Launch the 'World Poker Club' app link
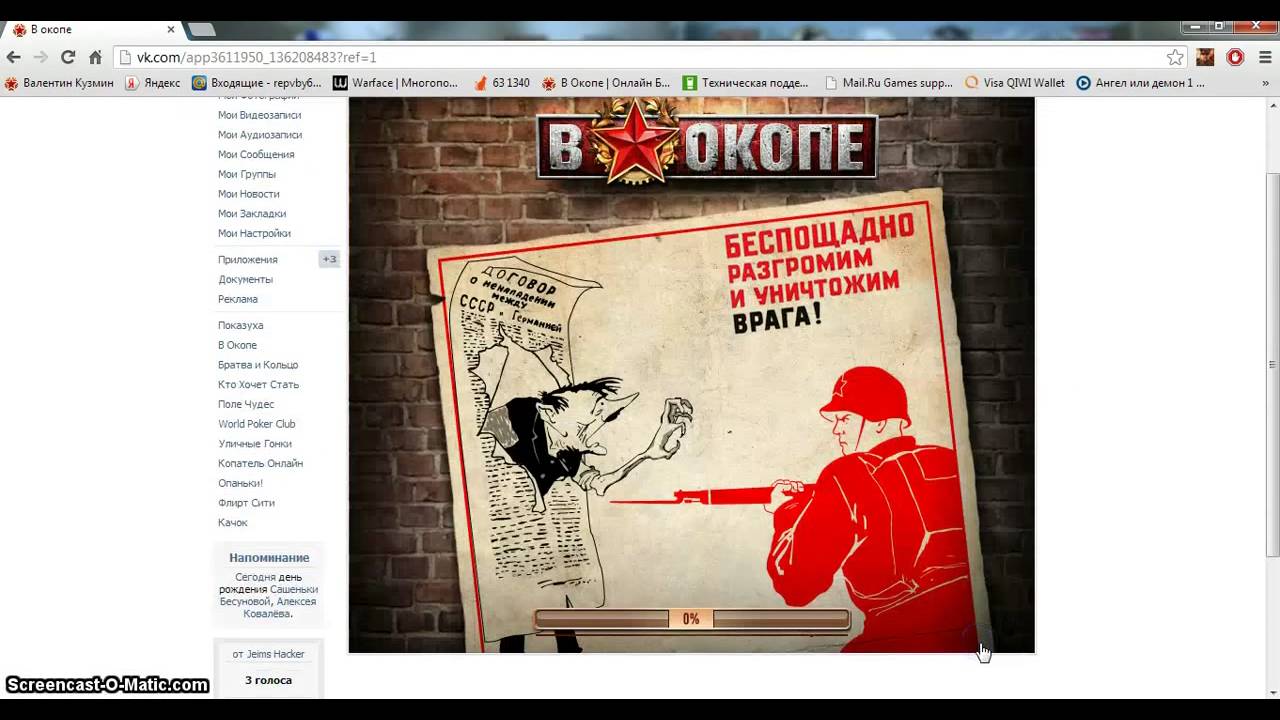 click(x=256, y=424)
